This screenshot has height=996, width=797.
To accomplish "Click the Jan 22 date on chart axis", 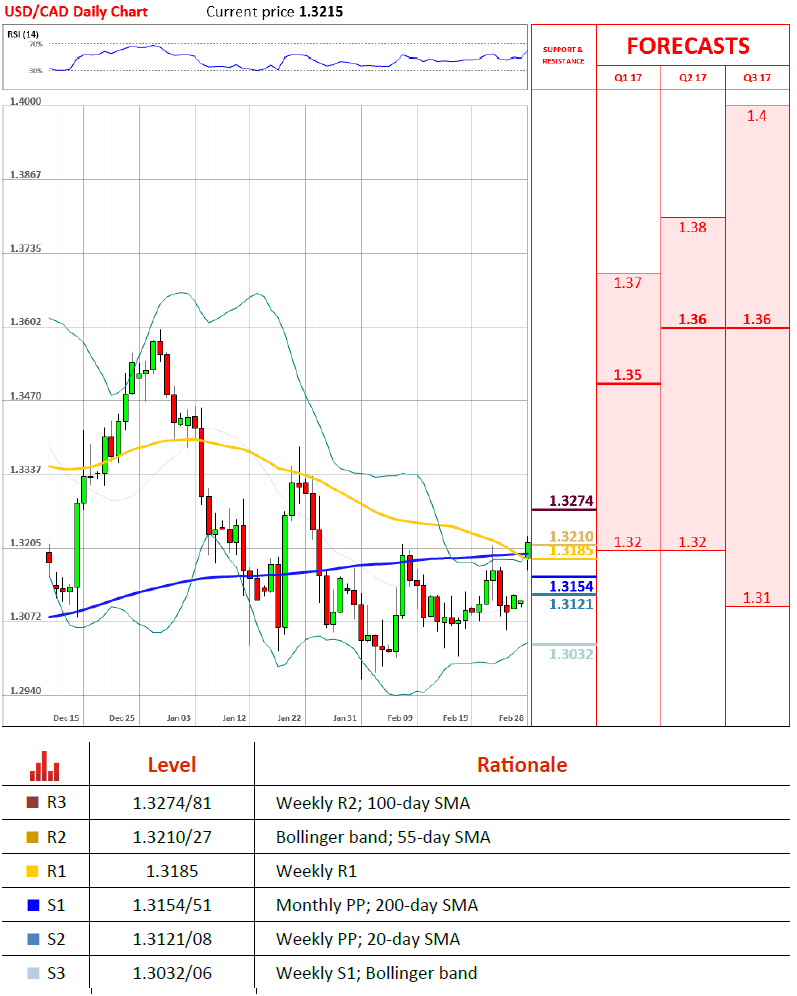I will (290, 718).
